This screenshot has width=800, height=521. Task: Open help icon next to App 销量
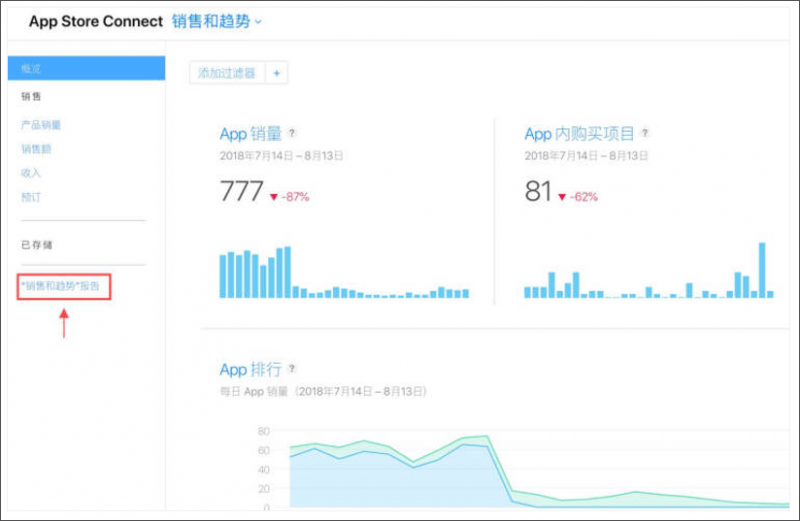coord(292,133)
